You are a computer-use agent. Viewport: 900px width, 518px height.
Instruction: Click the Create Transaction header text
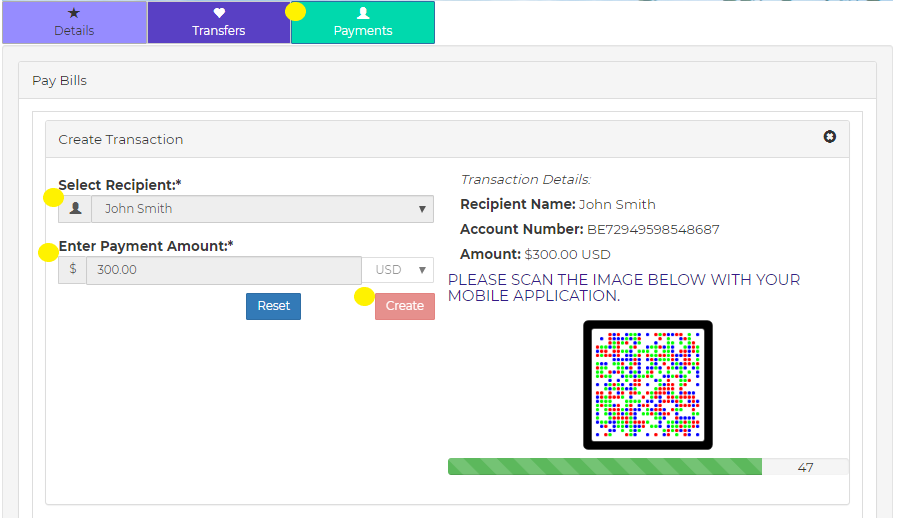click(121, 140)
